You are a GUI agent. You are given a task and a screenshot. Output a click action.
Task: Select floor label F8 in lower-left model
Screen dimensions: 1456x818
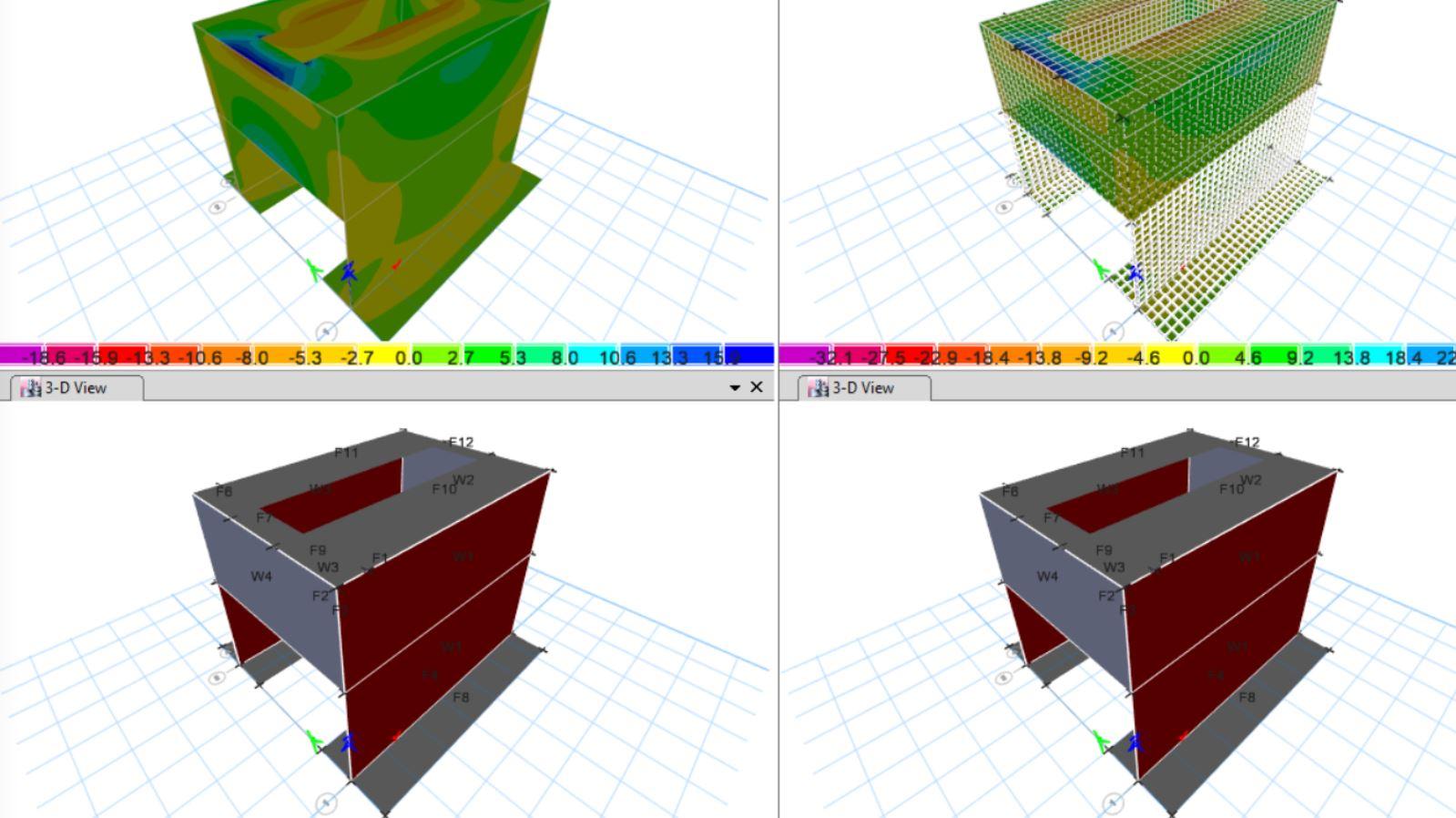click(461, 697)
